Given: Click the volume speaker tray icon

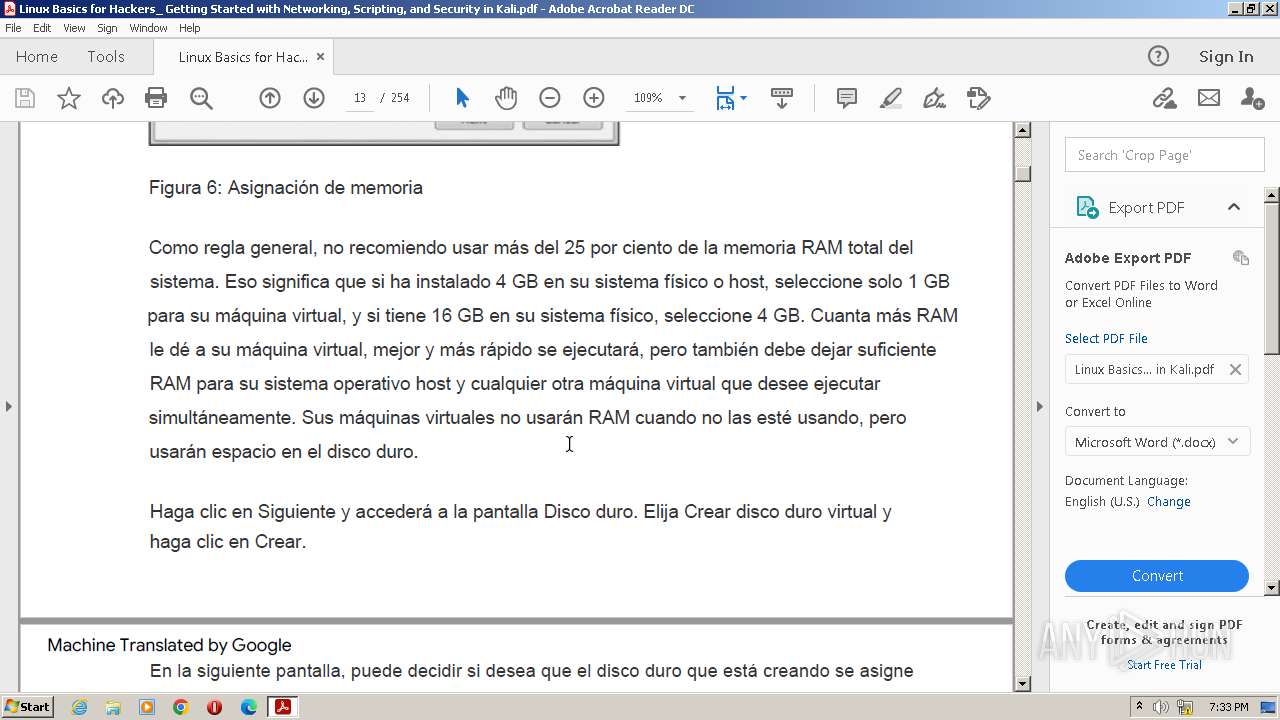Looking at the screenshot, I should click(x=1161, y=707).
